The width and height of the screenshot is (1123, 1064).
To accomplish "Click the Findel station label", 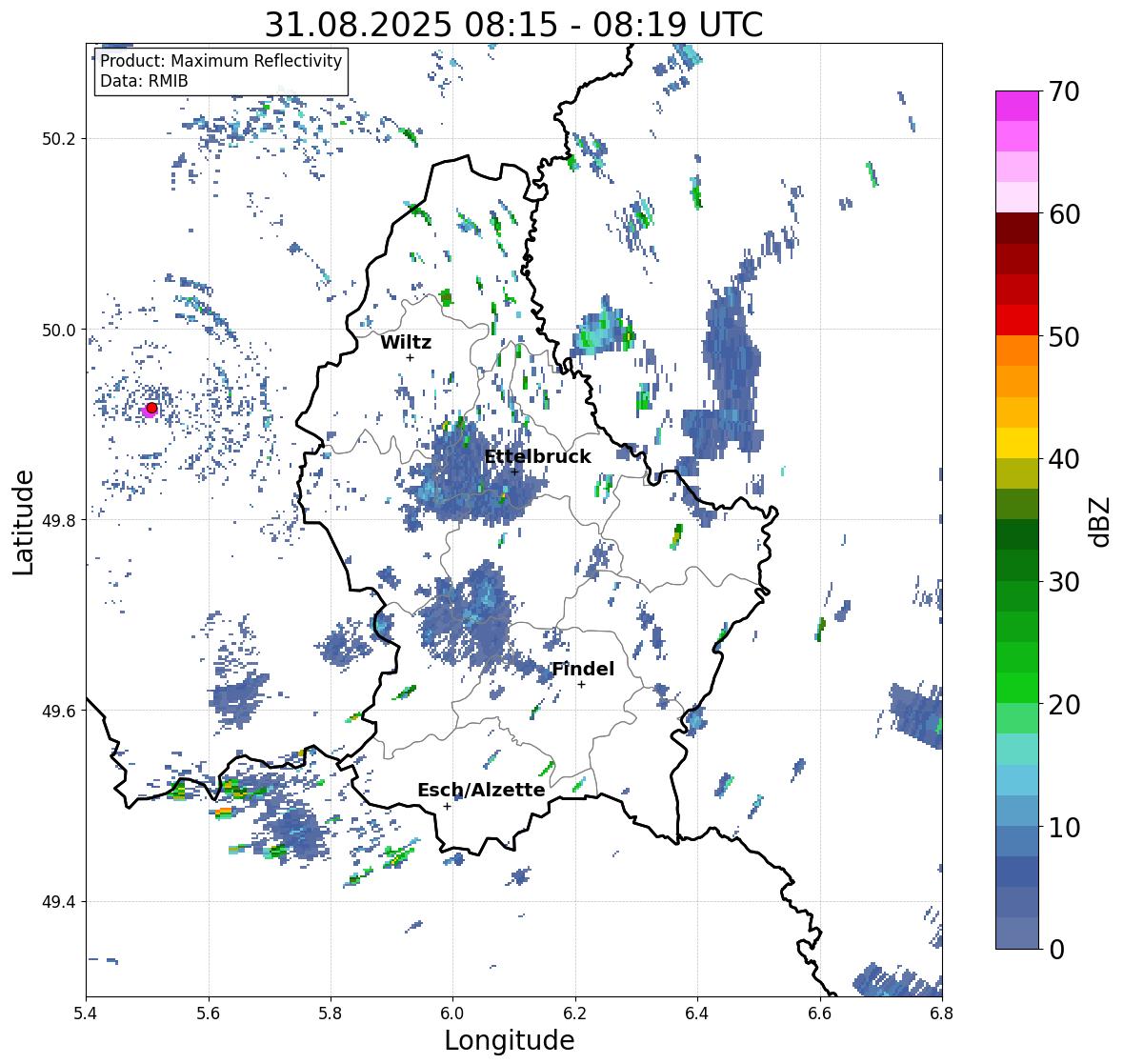I will [x=582, y=669].
